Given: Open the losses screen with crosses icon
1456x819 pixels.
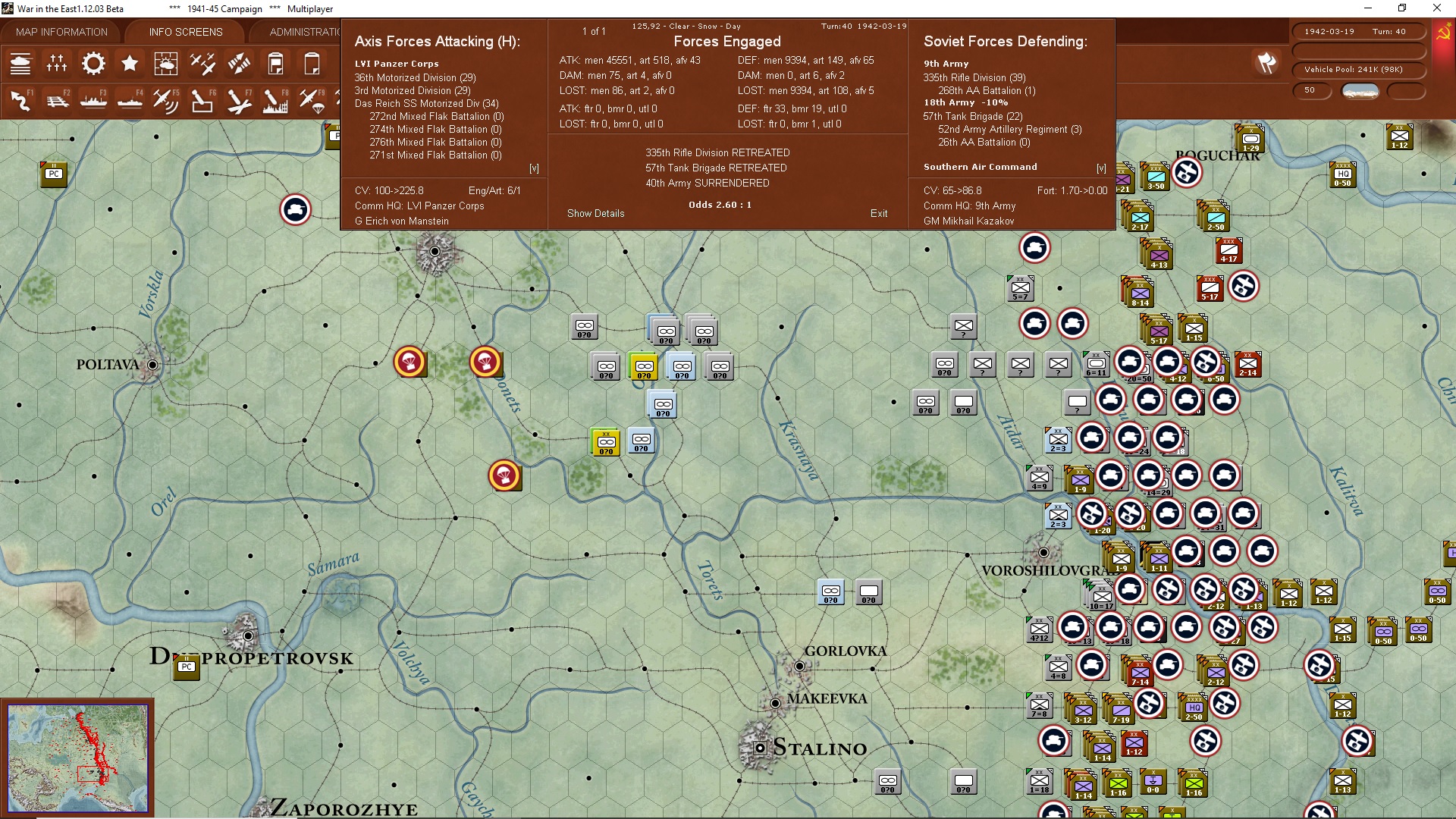Looking at the screenshot, I should (57, 64).
